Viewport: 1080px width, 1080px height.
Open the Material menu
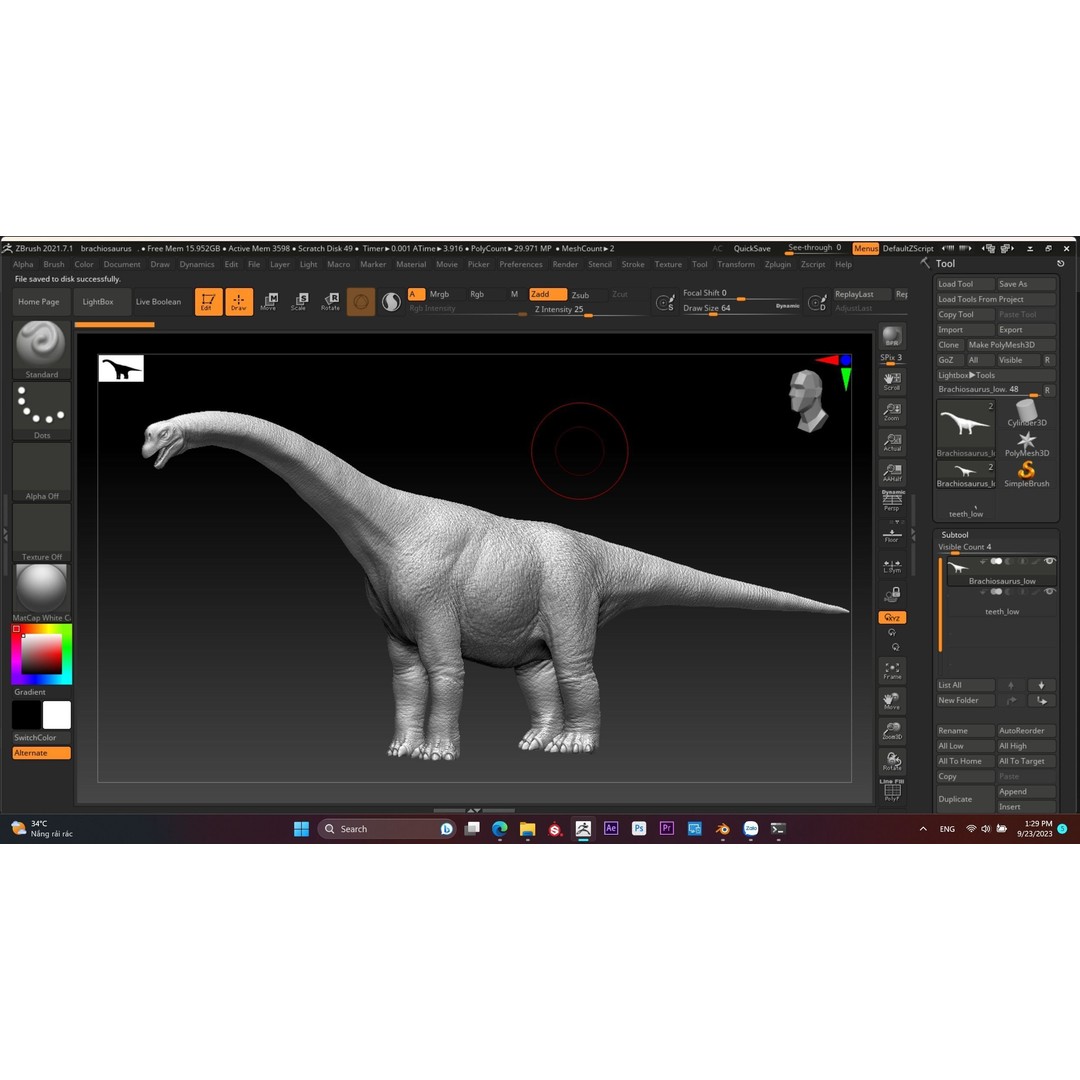(411, 264)
